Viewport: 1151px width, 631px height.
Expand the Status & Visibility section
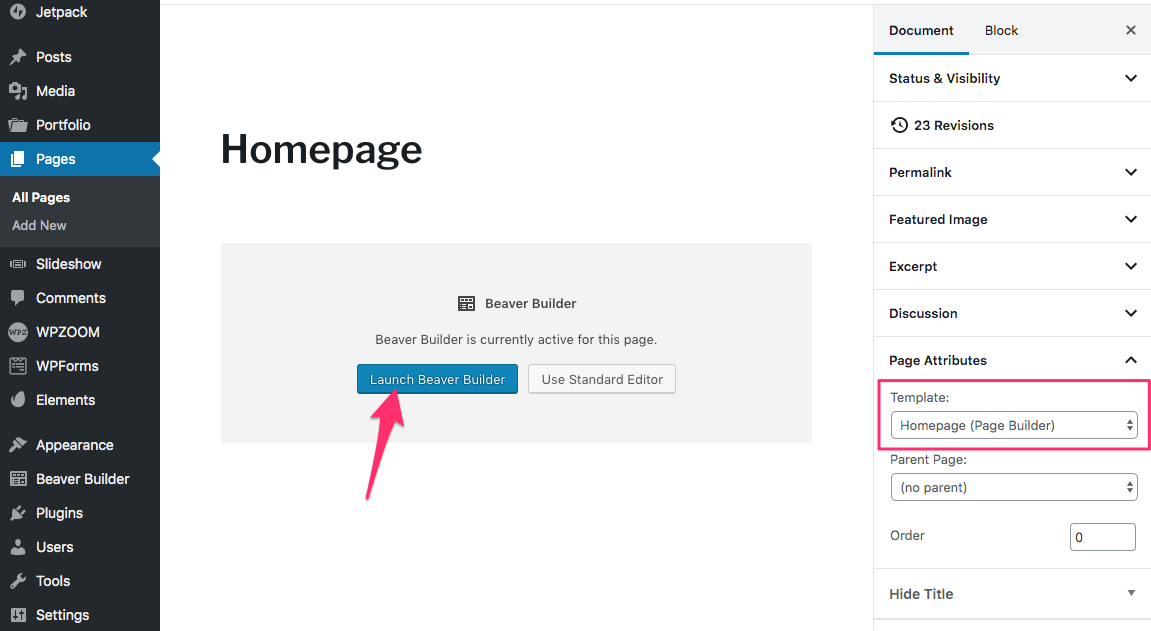coord(1012,79)
